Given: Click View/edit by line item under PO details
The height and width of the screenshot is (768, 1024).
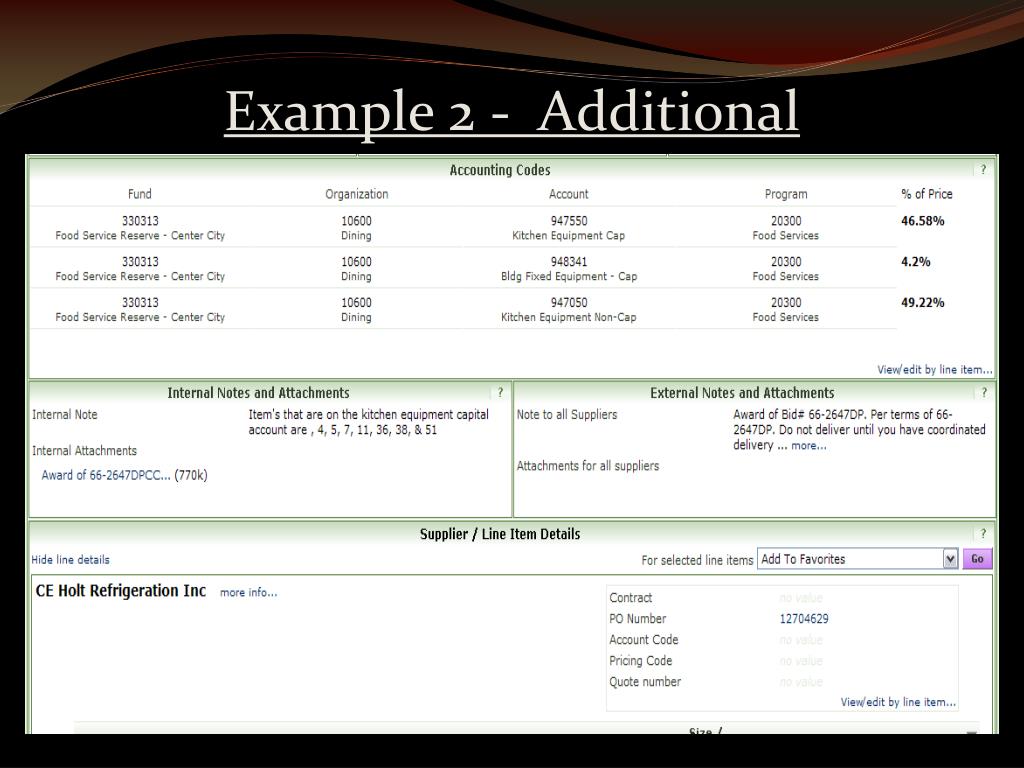Looking at the screenshot, I should pos(898,702).
